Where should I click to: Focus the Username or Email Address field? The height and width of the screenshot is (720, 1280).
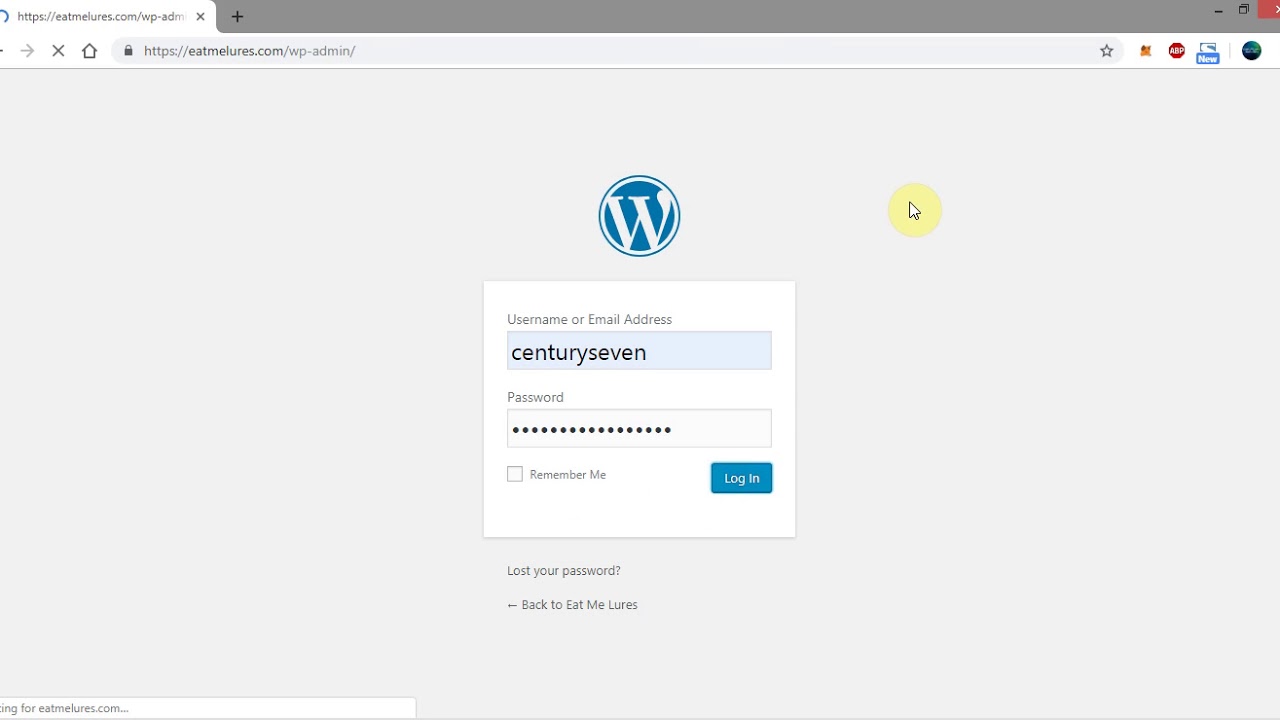click(639, 351)
